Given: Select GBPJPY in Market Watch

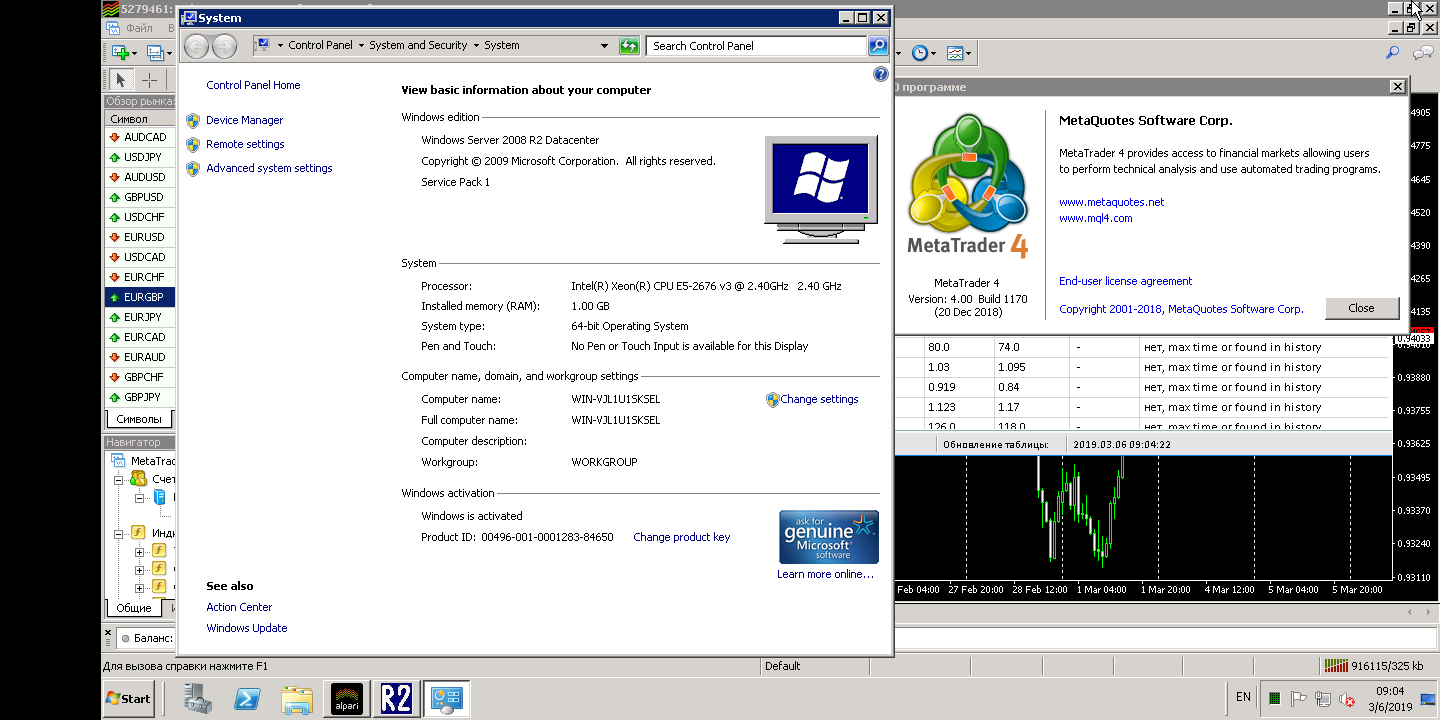Looking at the screenshot, I should (x=140, y=397).
